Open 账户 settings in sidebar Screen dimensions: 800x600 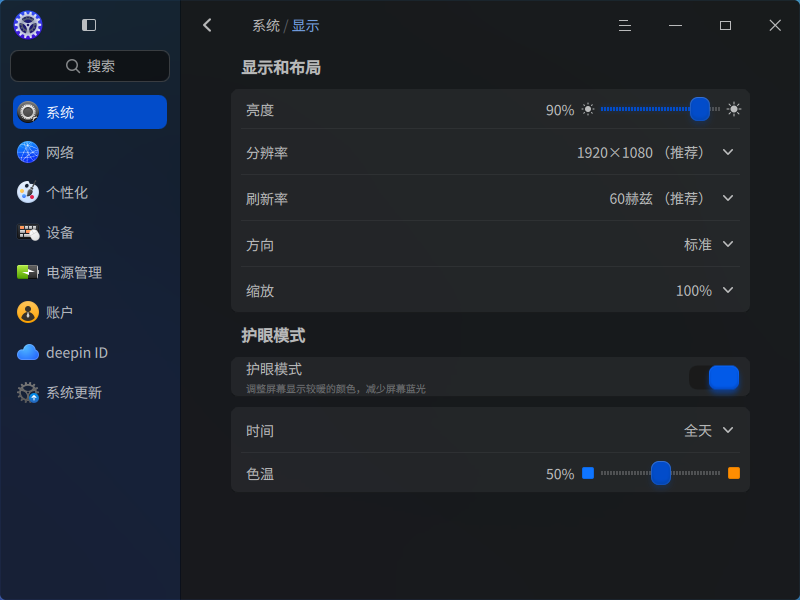coord(90,312)
